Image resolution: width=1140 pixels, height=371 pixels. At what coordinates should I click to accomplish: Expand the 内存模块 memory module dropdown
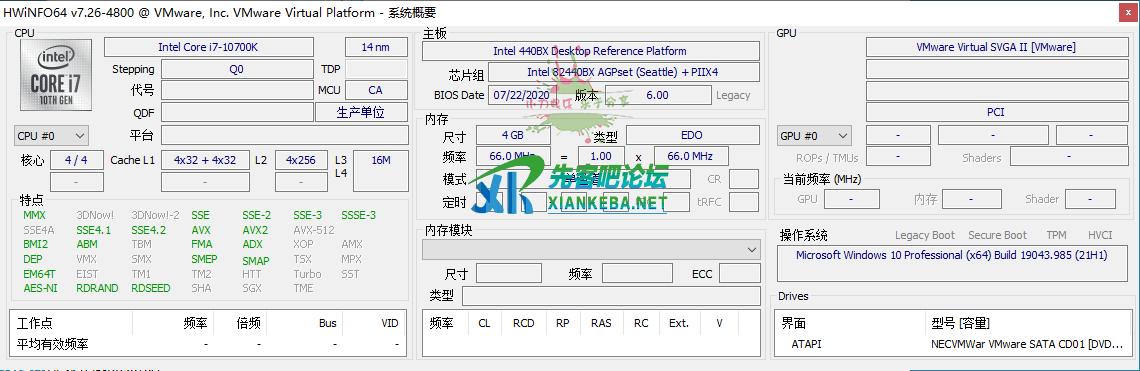(x=591, y=250)
